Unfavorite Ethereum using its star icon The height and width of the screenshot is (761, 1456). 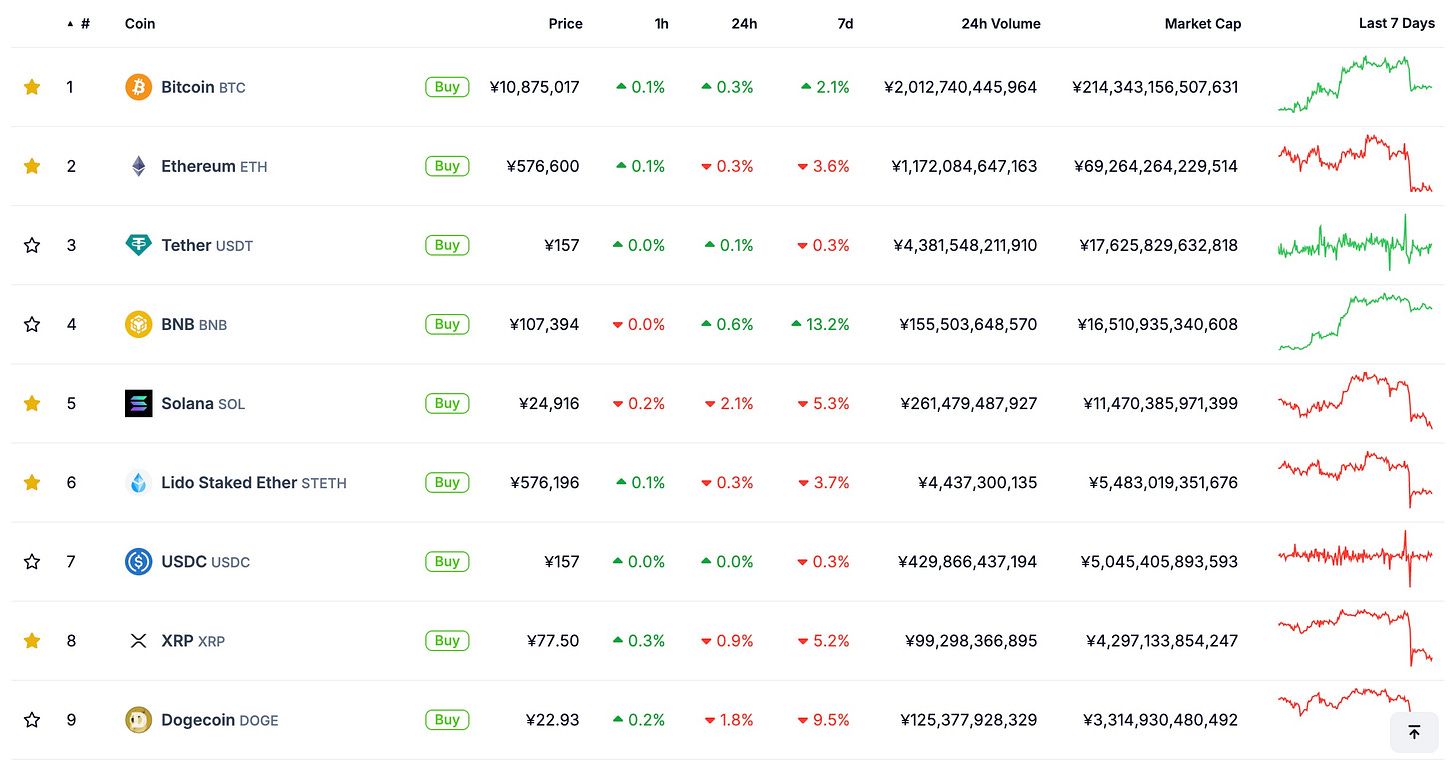[32, 166]
